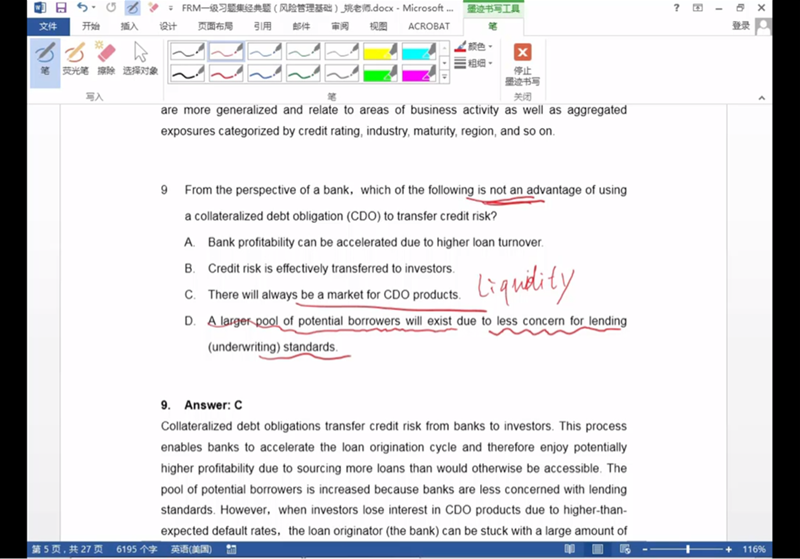The image size is (800, 559).
Task: Choose the magenta highlighter pen
Action: click(x=419, y=73)
